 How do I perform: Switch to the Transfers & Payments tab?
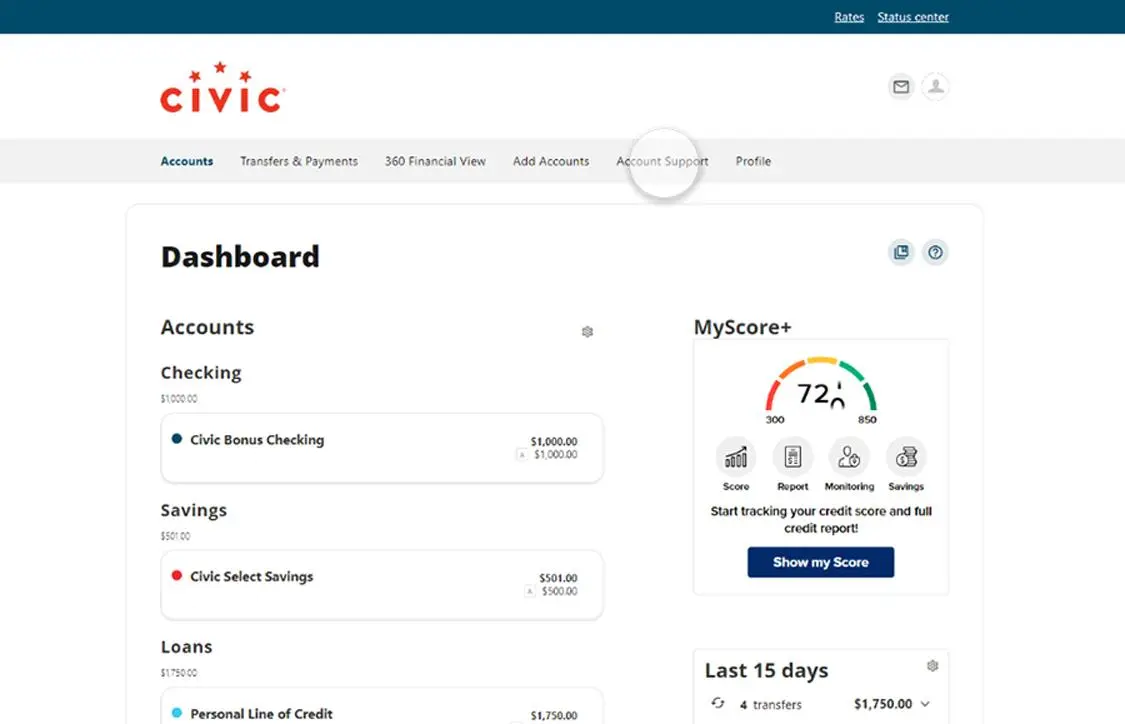pyautogui.click(x=298, y=161)
